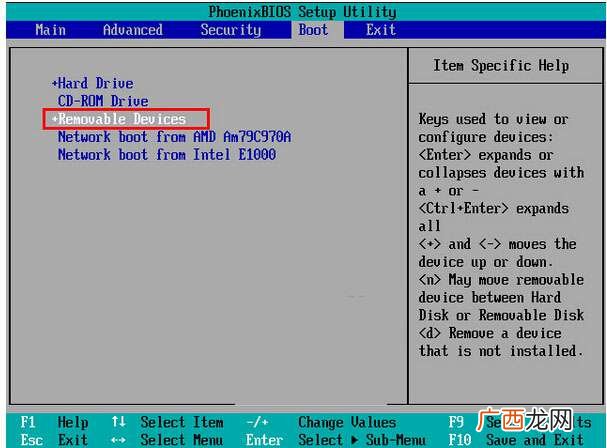Click the Item Specific Help heading
The height and width of the screenshot is (448, 607).
tap(501, 65)
